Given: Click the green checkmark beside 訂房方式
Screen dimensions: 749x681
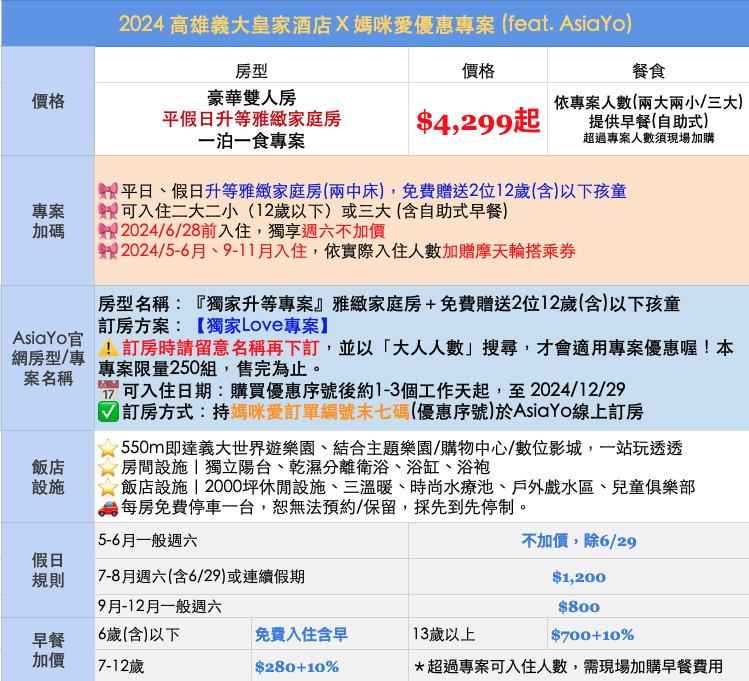Looking at the screenshot, I should pyautogui.click(x=108, y=411).
